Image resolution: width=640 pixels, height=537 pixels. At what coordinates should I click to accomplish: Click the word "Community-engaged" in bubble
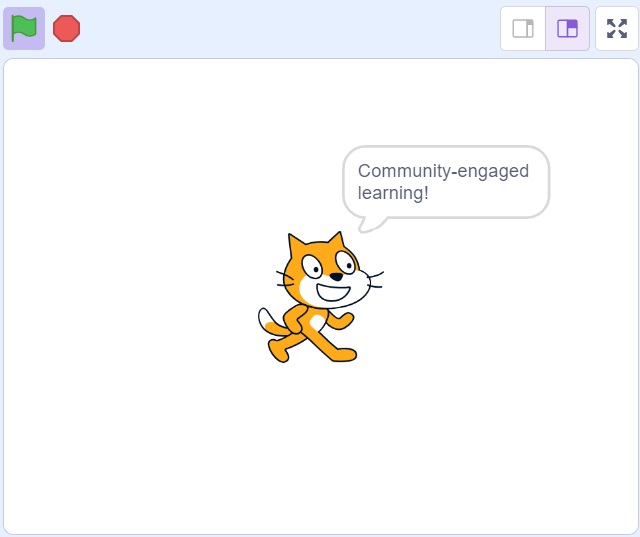[443, 171]
